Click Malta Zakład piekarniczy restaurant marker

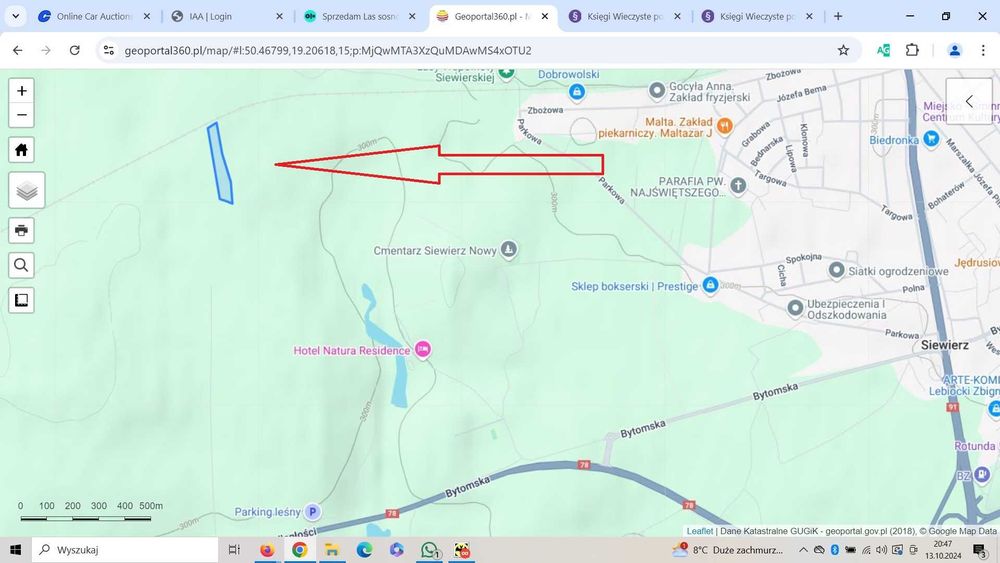[724, 126]
